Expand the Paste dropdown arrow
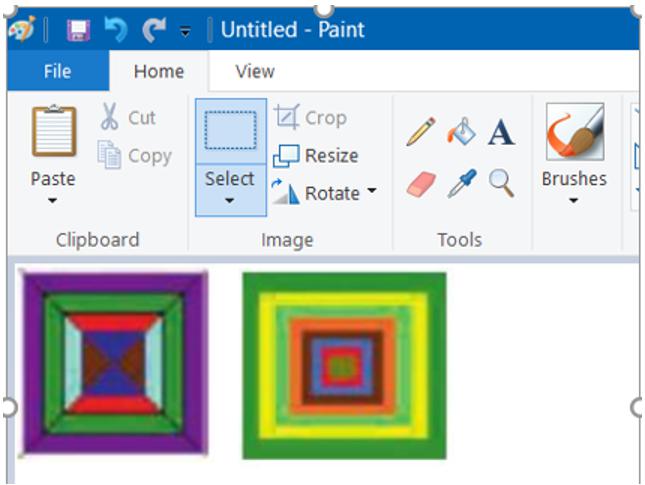 [x=53, y=201]
